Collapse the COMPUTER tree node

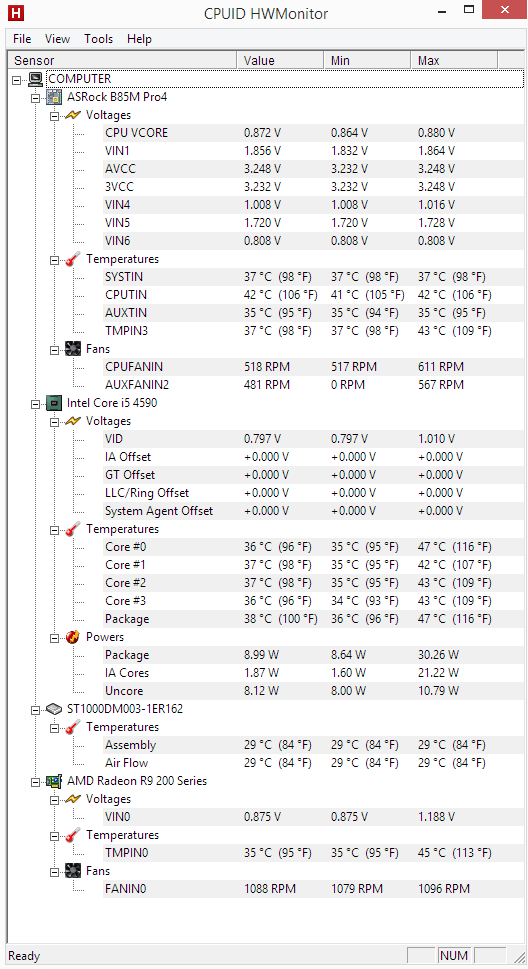(x=17, y=79)
